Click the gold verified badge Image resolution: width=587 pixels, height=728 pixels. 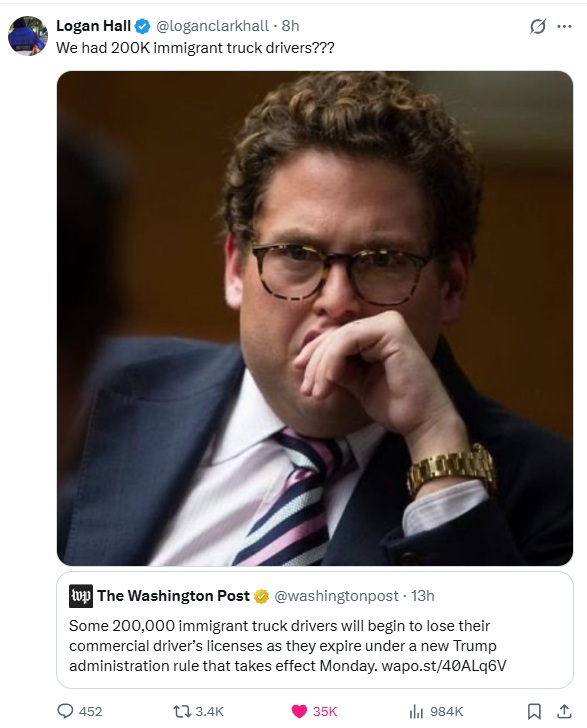[x=261, y=596]
